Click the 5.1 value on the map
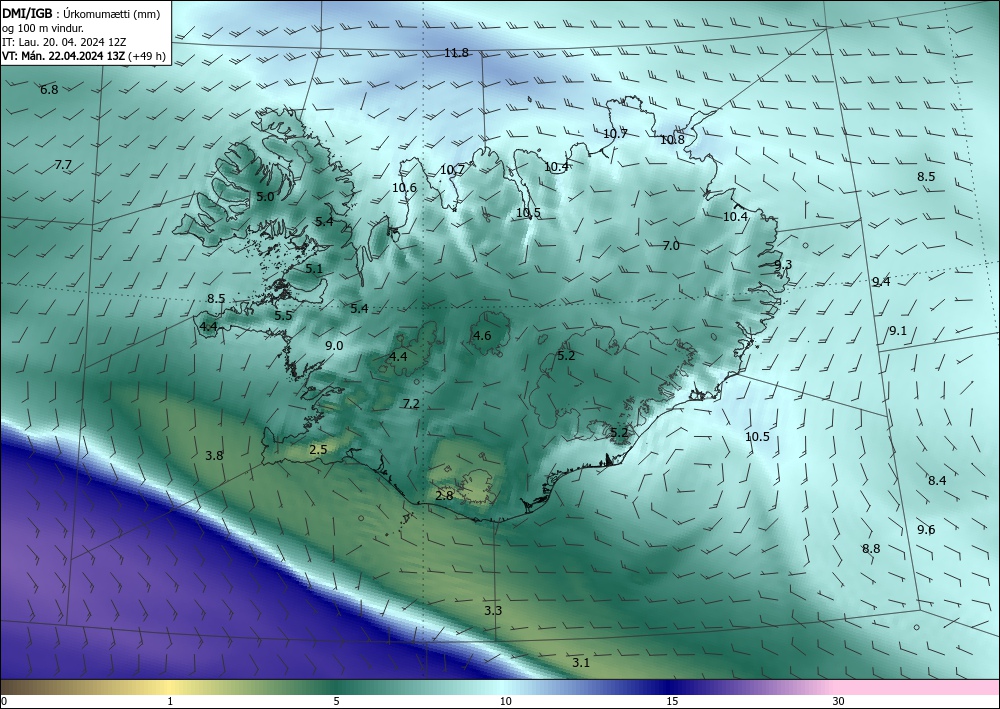 314,269
